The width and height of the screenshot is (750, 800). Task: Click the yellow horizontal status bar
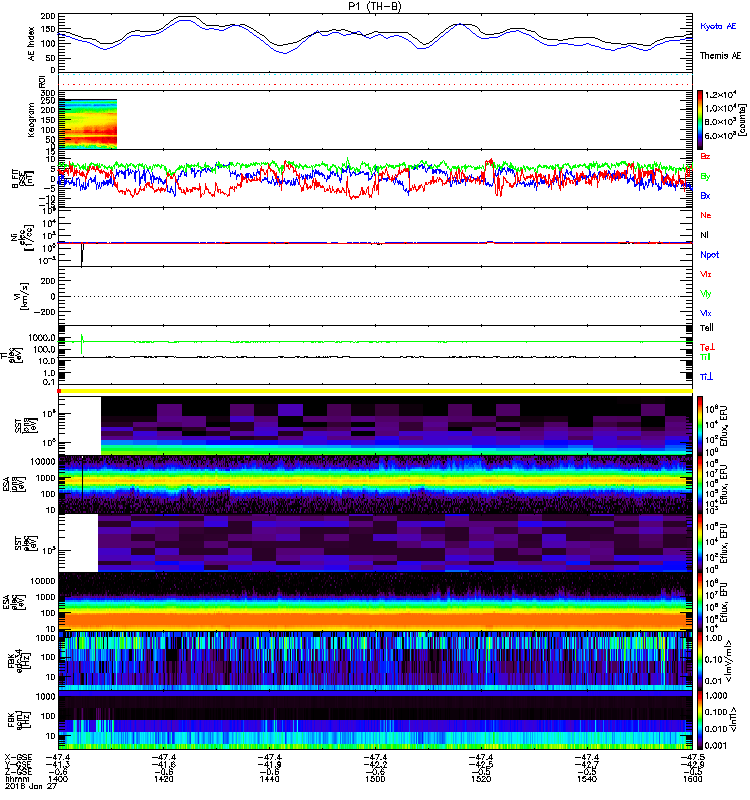click(x=376, y=390)
